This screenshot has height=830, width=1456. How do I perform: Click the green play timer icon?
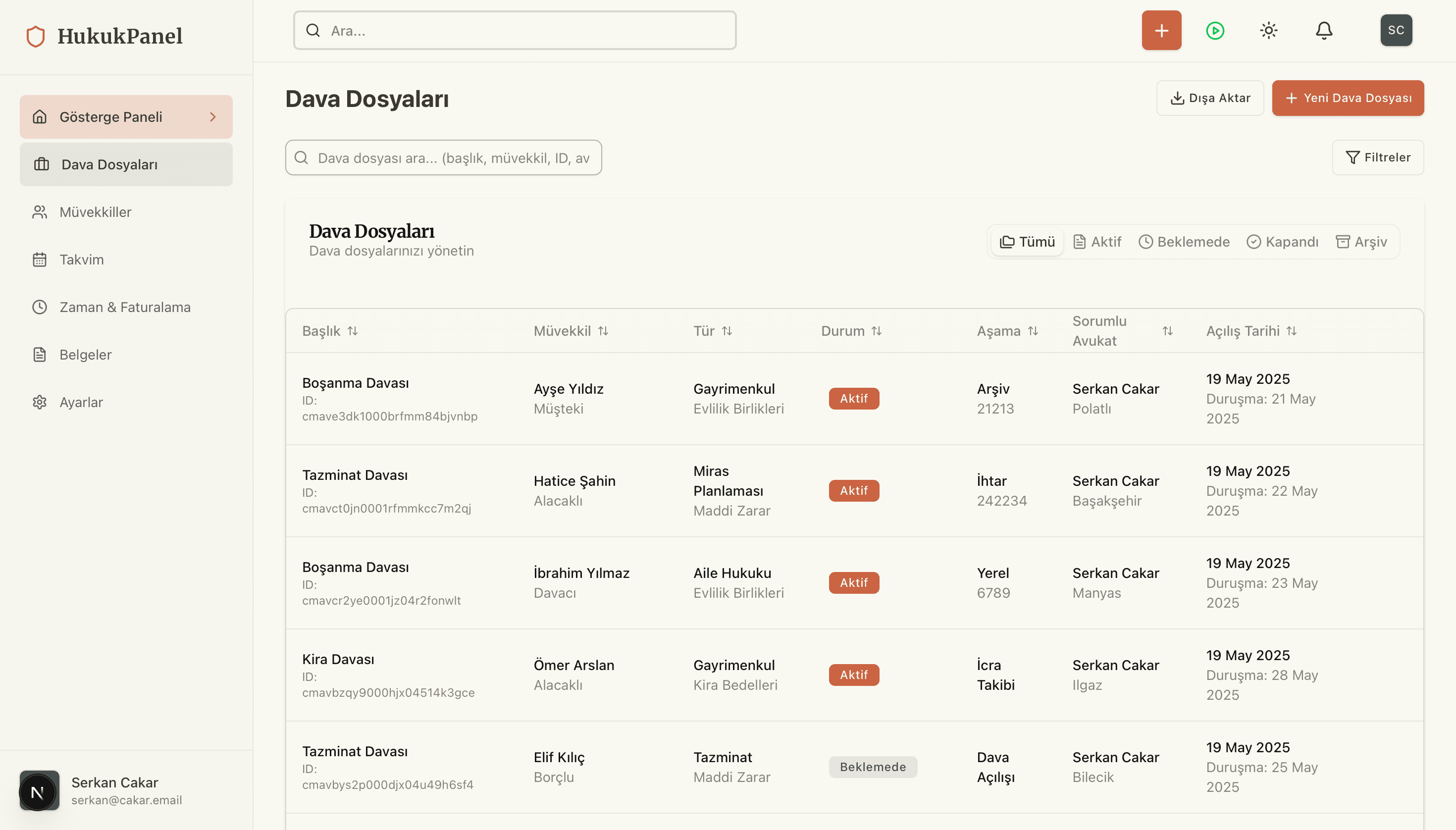click(1215, 30)
